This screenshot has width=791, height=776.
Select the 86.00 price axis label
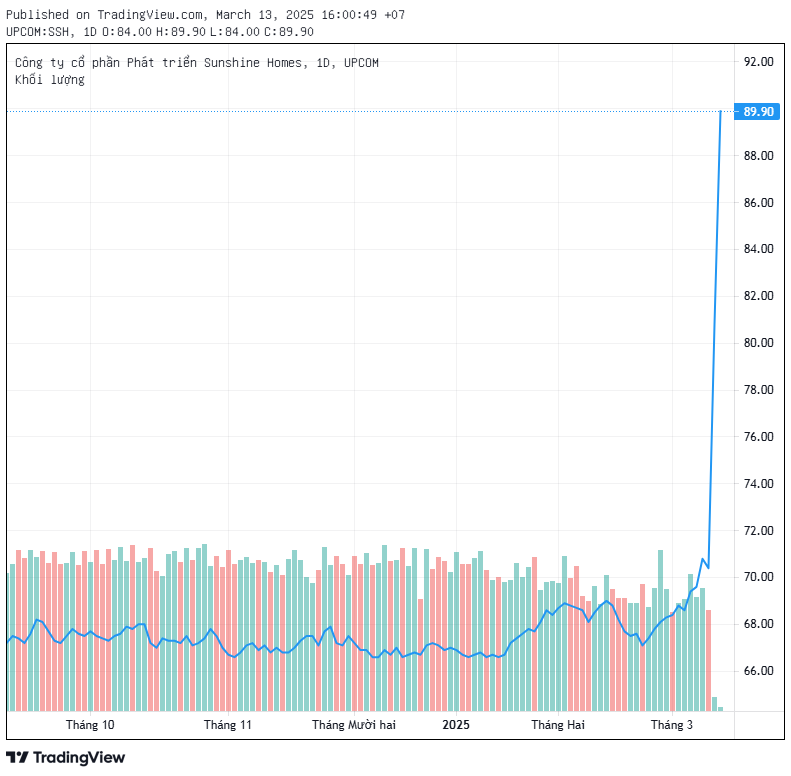tap(759, 202)
